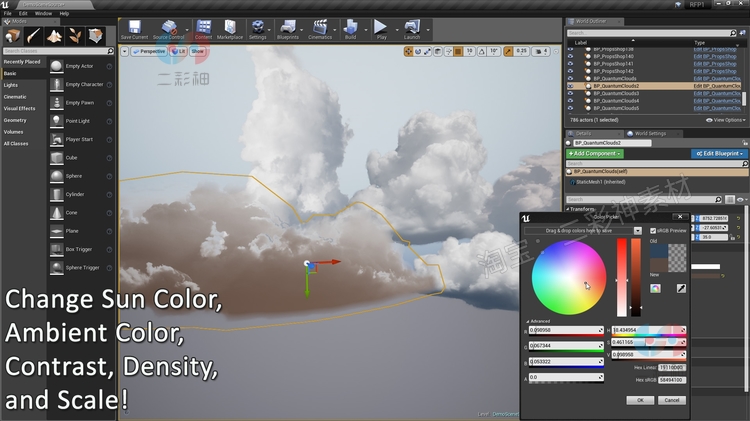Click Edit BP_QuantumClouds link for BP_QuantumClouds4

[x=717, y=101]
